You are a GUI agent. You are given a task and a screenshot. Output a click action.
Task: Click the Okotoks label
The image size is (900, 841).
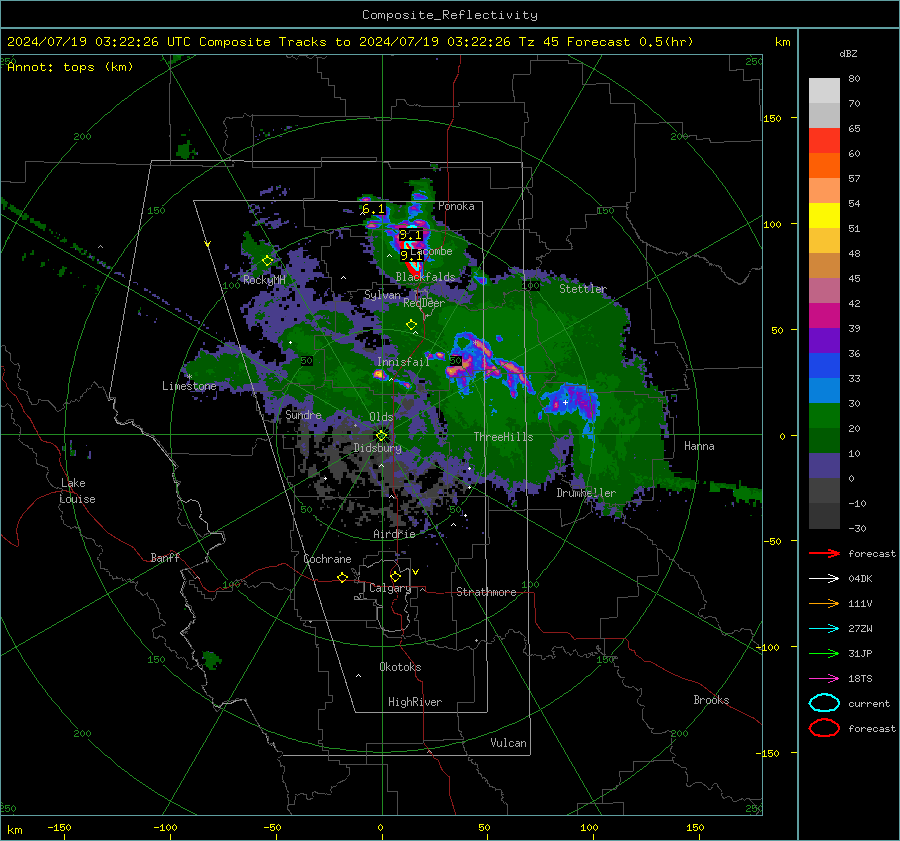[400, 667]
